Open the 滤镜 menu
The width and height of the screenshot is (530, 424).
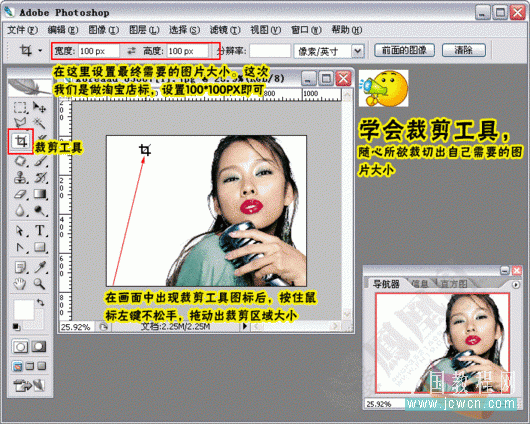coord(225,30)
